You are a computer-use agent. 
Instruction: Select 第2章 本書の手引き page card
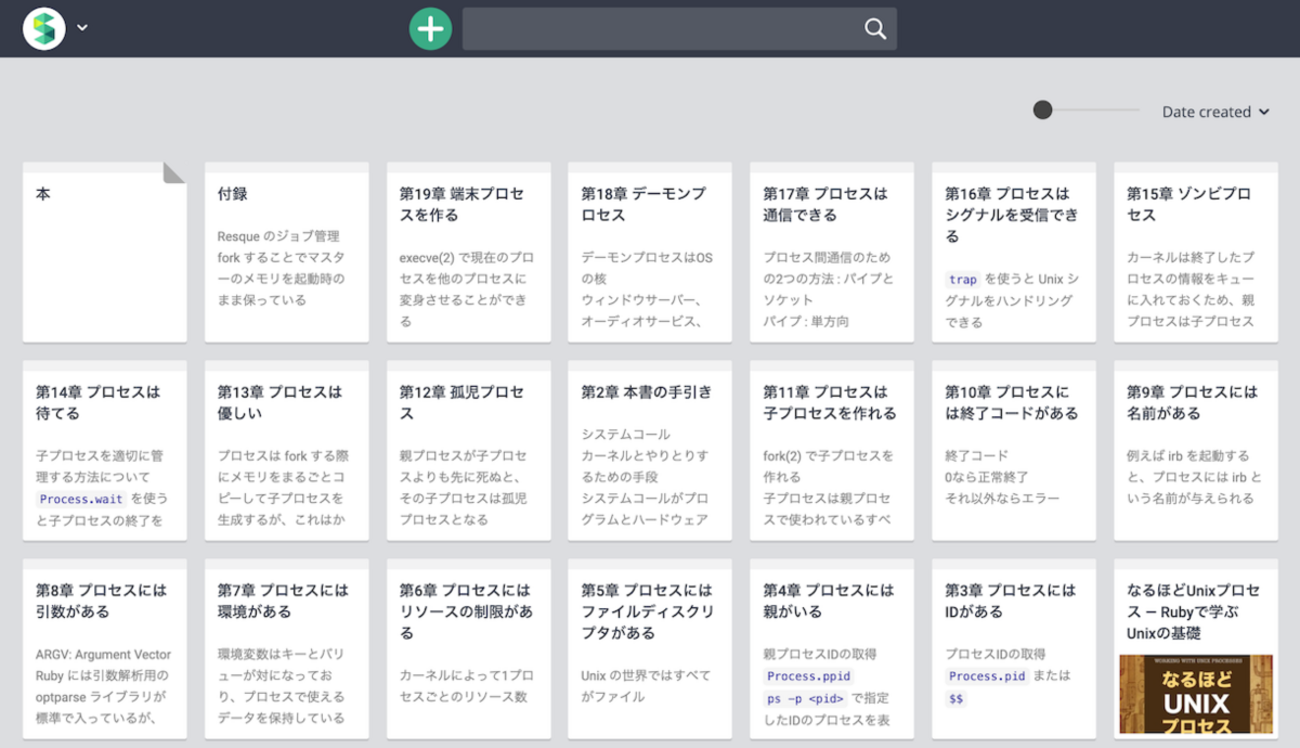[650, 450]
